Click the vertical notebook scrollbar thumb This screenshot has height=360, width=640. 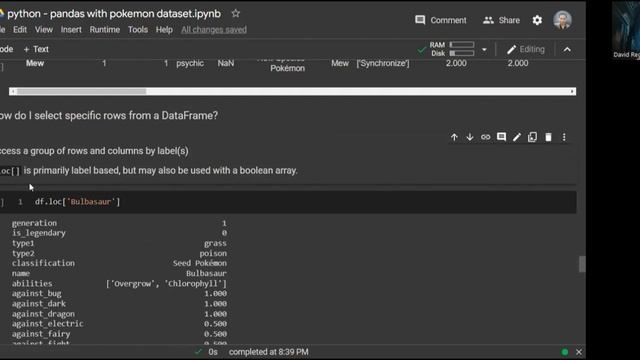(x=582, y=264)
